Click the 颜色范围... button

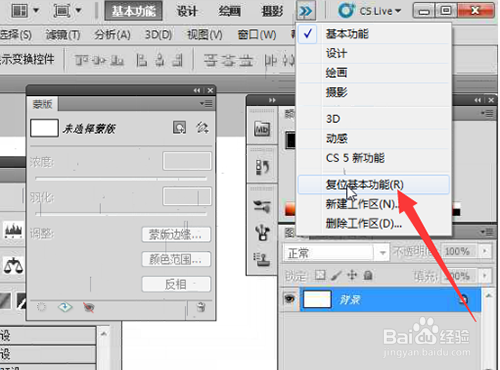pyautogui.click(x=176, y=259)
